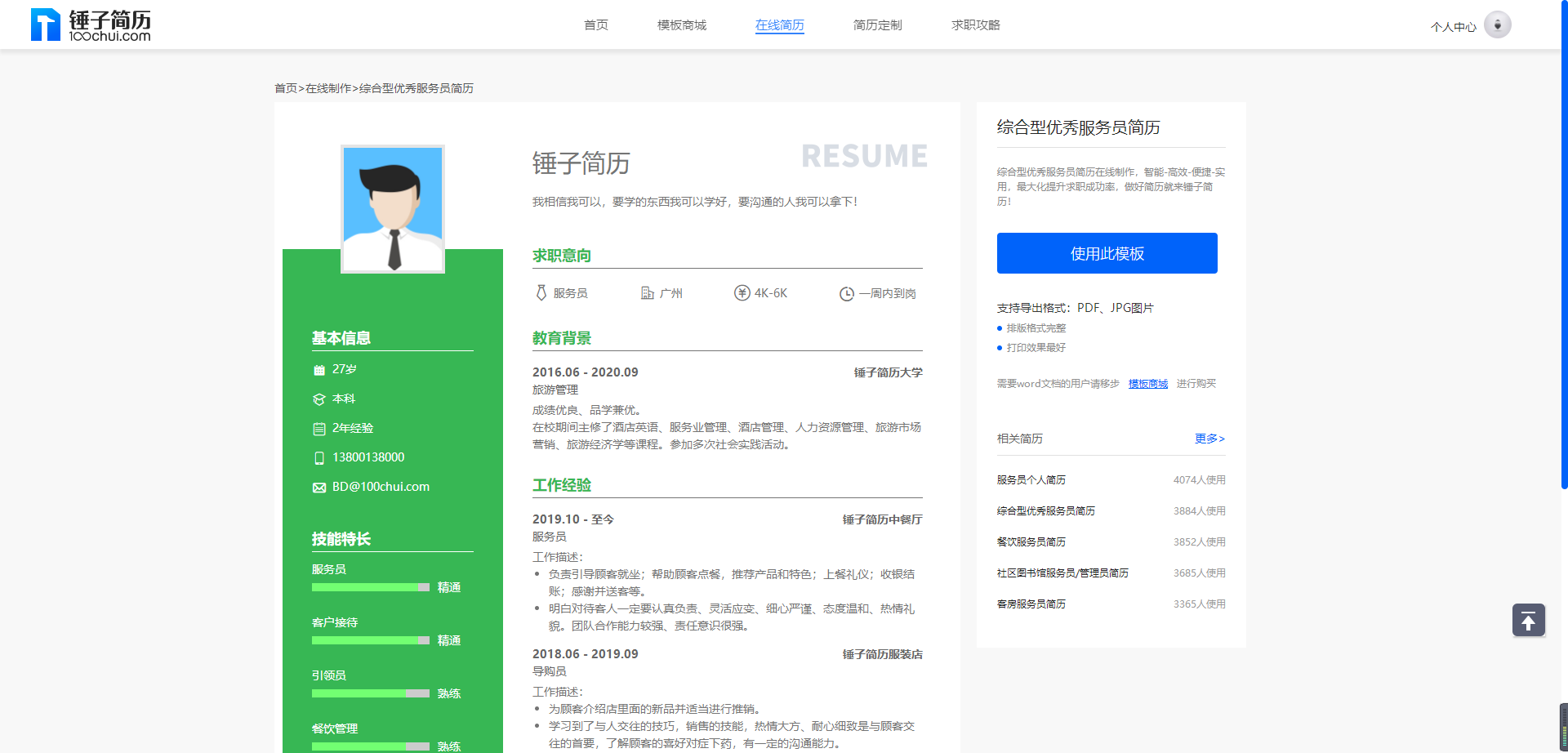Click the building icon beside 广州
The width and height of the screenshot is (1568, 753).
coord(648,293)
